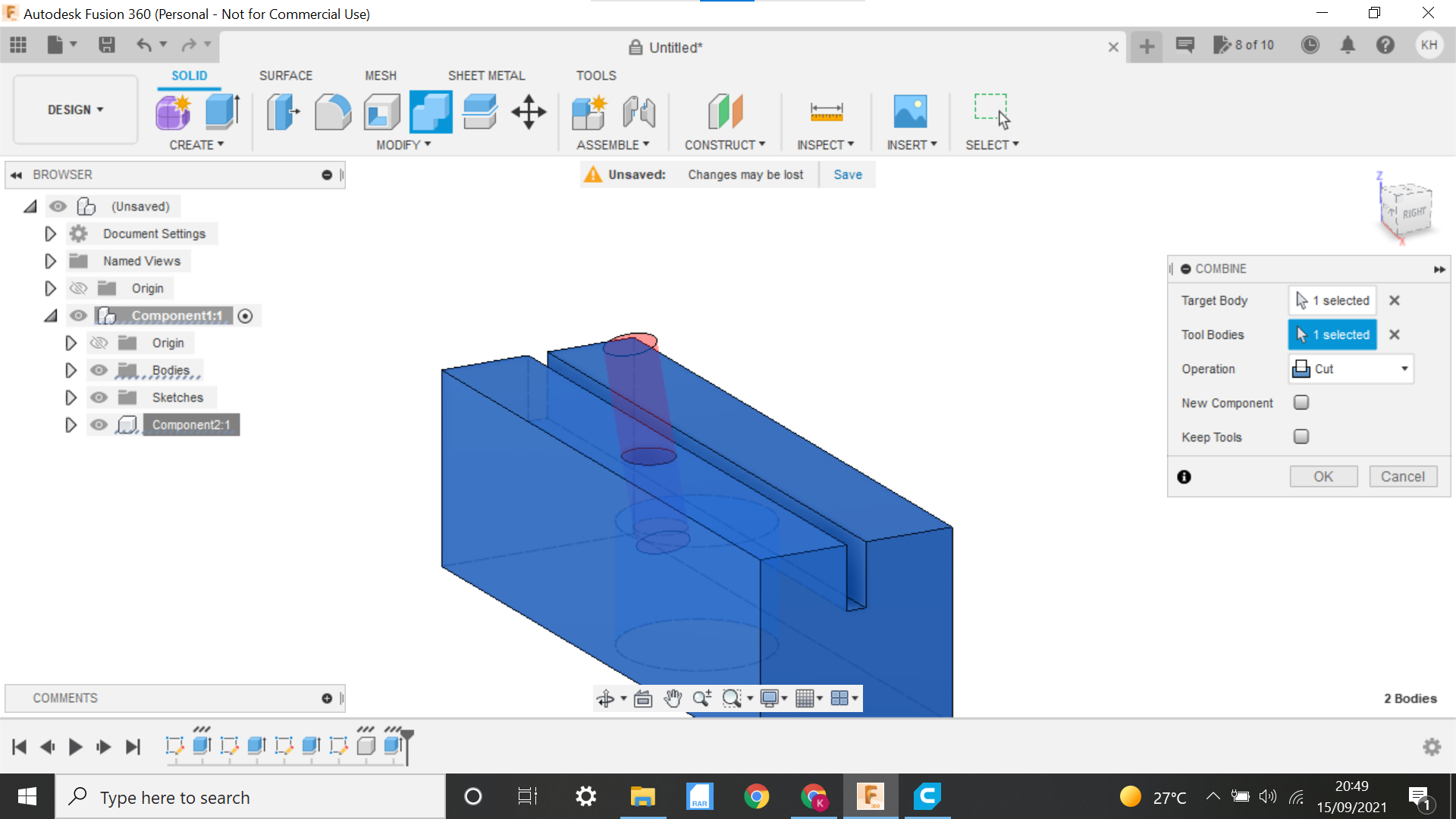Expand the Origin folder under Component1:1
1456x819 pixels.
[70, 342]
